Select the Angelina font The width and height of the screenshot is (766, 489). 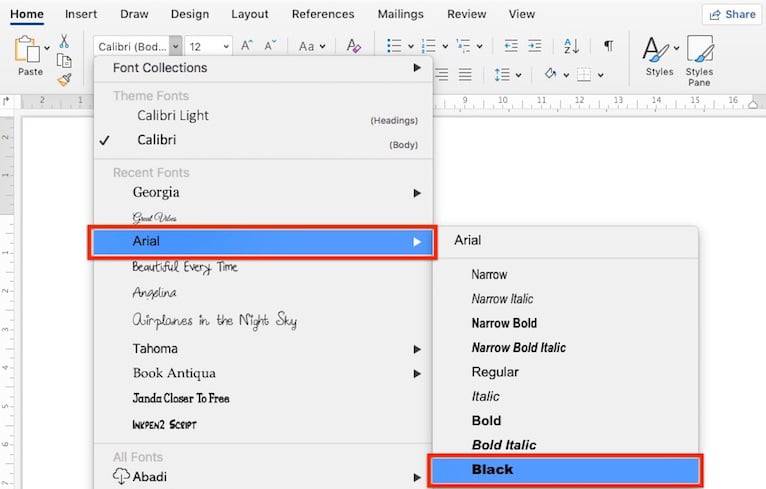[x=263, y=293]
